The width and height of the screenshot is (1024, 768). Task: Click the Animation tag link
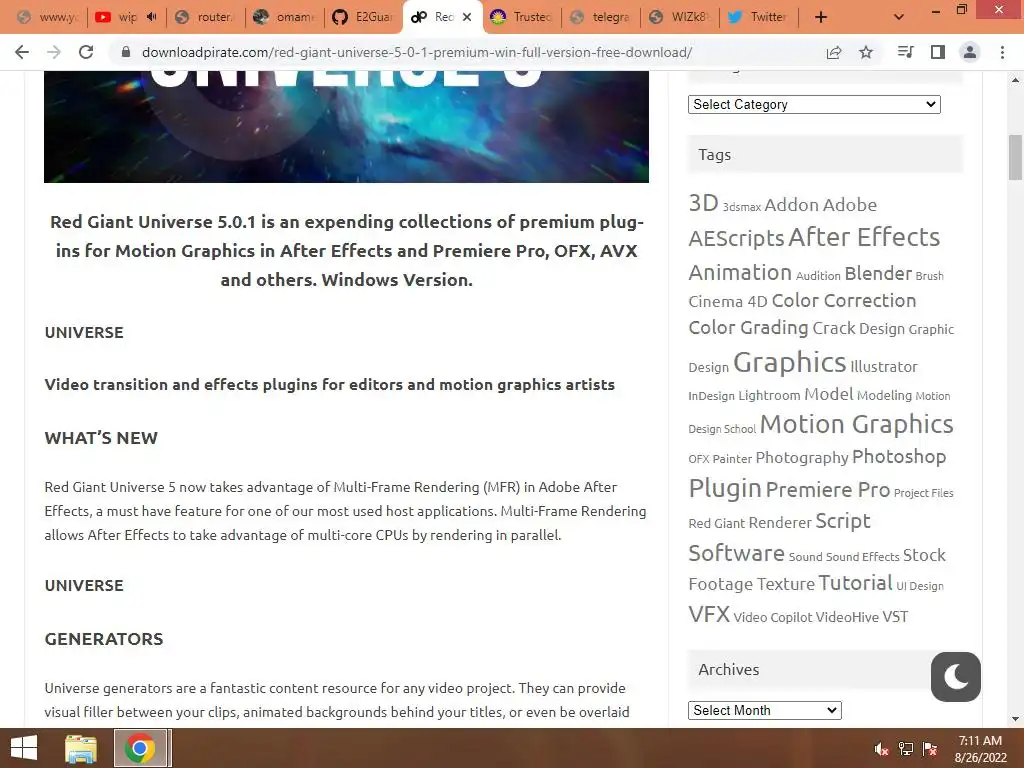(740, 272)
